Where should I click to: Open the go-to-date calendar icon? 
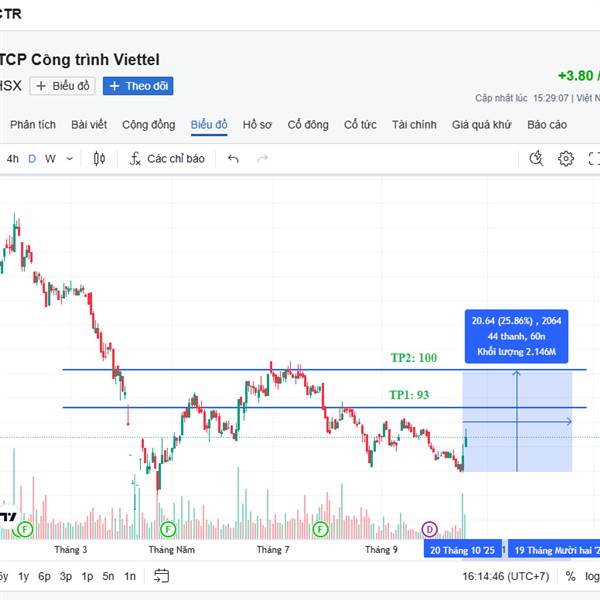coord(162,575)
